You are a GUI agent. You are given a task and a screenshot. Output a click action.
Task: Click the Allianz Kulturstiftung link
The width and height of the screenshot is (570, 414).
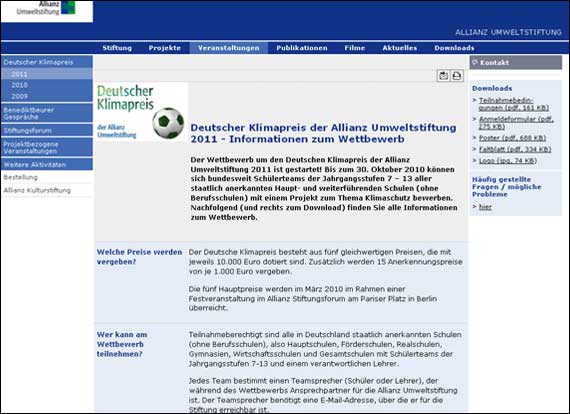tap(37, 190)
